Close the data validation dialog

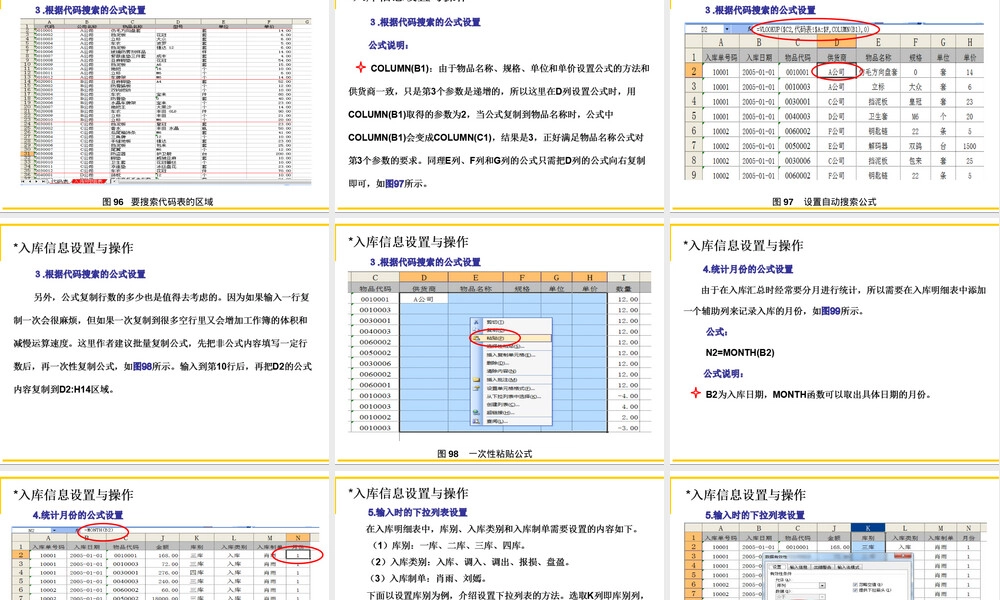coord(902,555)
